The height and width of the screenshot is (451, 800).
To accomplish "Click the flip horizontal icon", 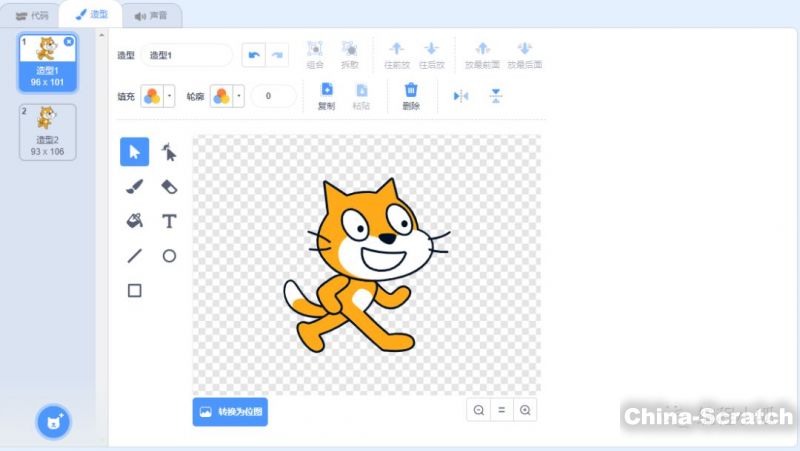I will click(x=461, y=96).
